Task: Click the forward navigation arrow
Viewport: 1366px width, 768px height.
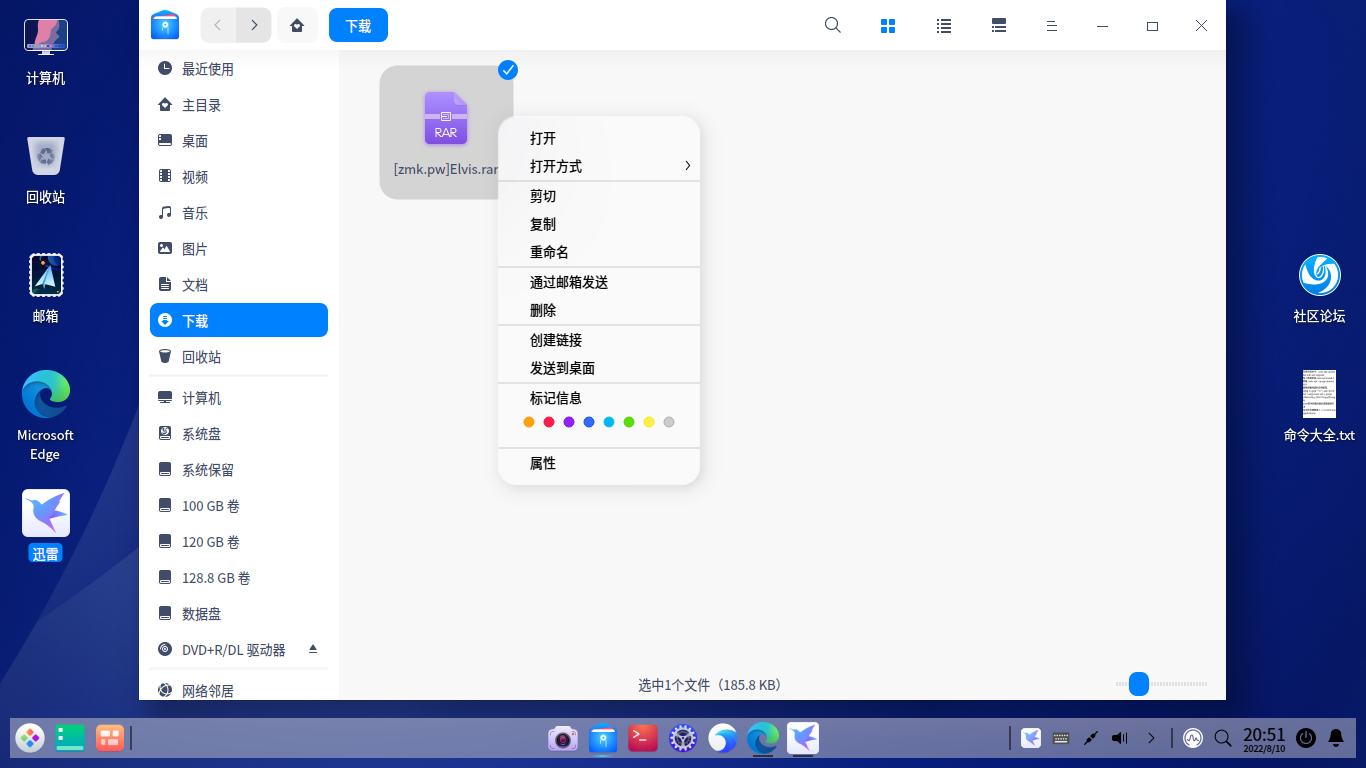Action: click(x=255, y=25)
